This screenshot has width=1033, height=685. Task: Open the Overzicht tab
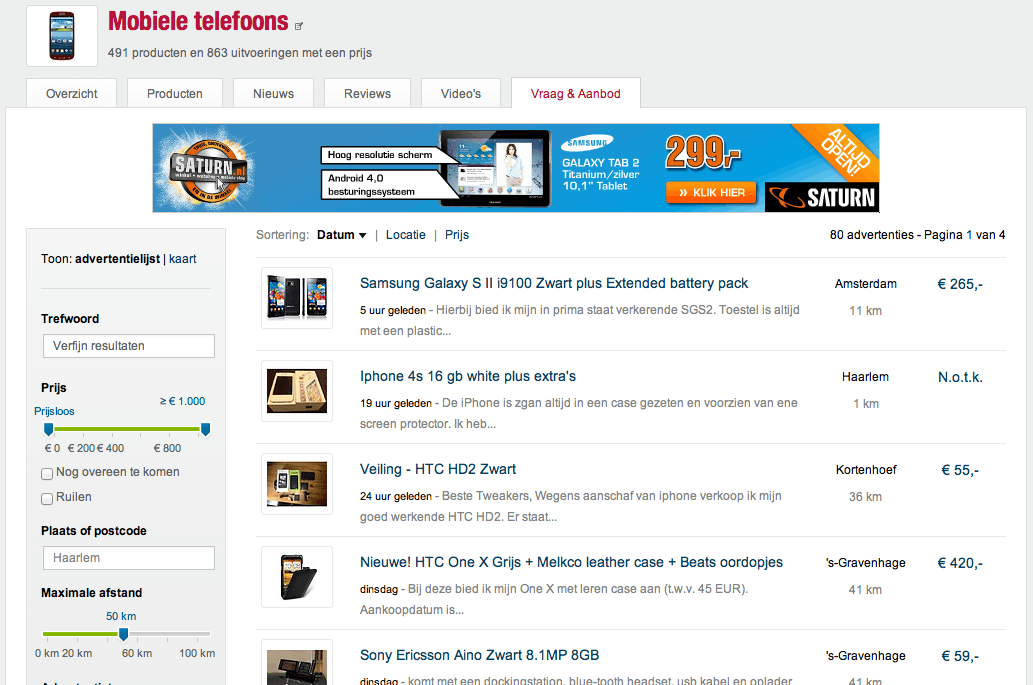point(72,94)
